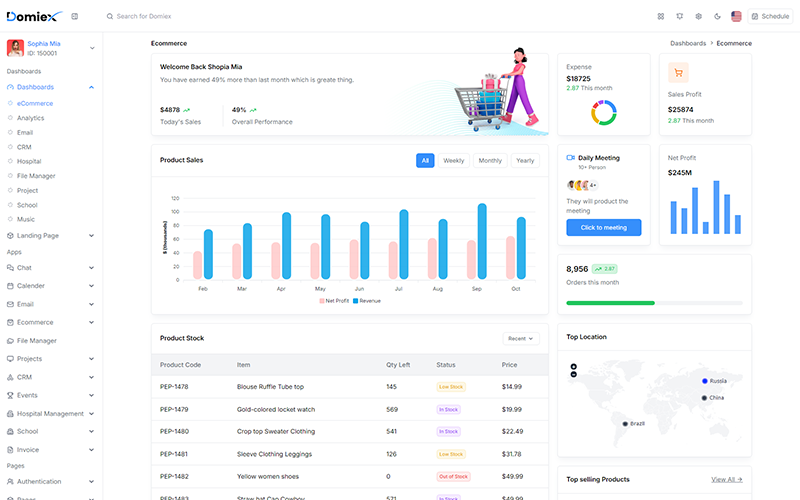Image resolution: width=800 pixels, height=500 pixels.
Task: Toggle dark mode moon icon
Action: tap(717, 16)
